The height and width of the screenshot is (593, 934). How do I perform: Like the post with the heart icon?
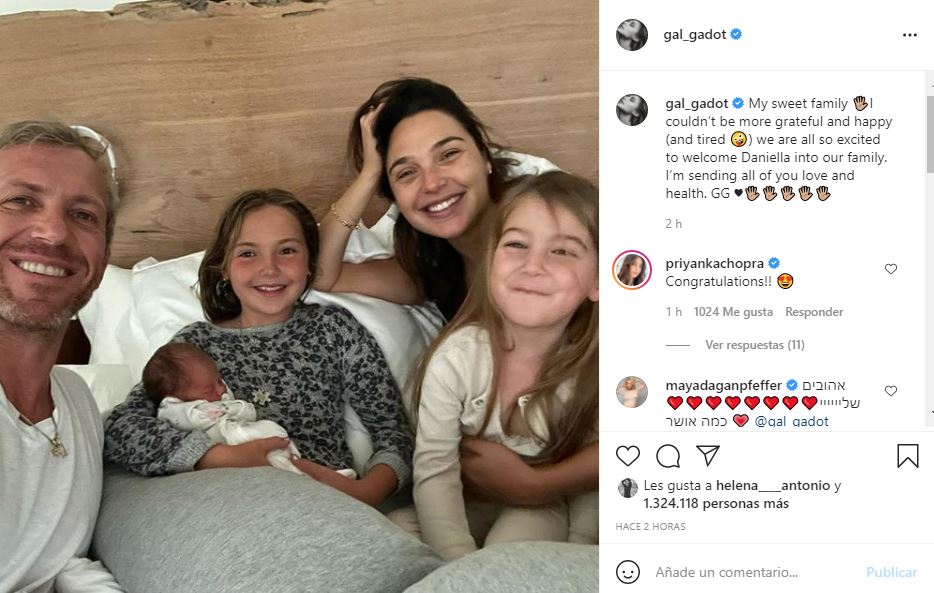(x=628, y=456)
